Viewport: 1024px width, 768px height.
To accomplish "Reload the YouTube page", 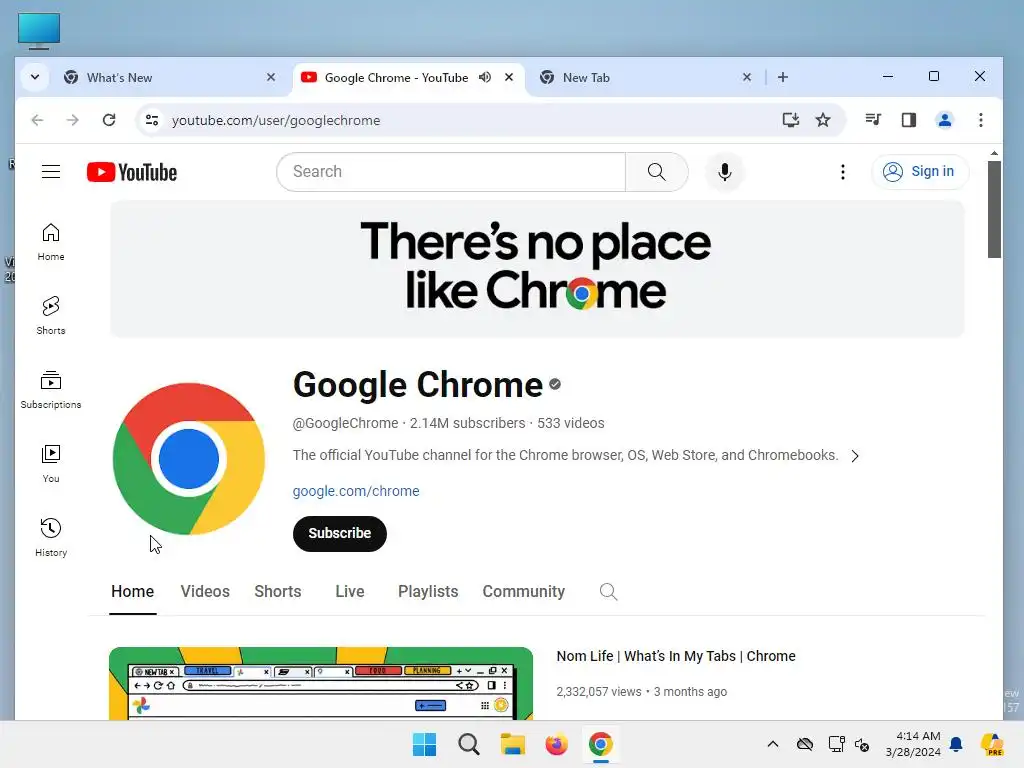I will 109,120.
